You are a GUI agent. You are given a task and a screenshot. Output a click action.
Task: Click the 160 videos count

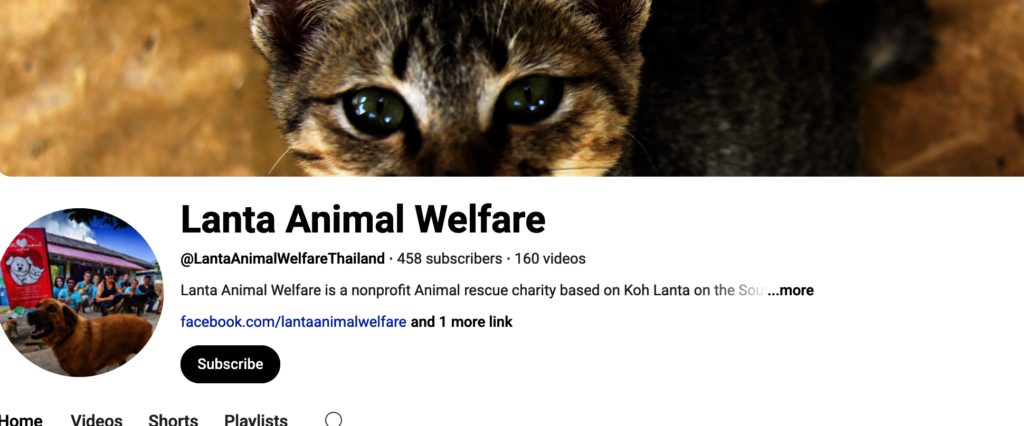(x=550, y=259)
